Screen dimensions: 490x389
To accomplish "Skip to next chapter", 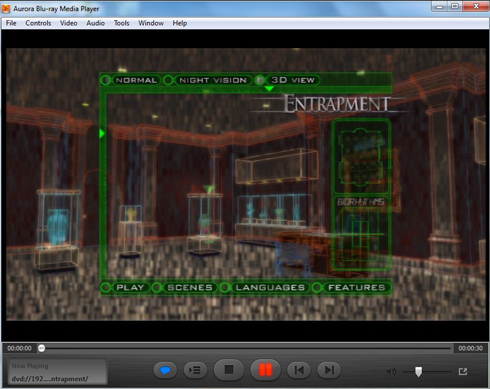I will coord(329,370).
